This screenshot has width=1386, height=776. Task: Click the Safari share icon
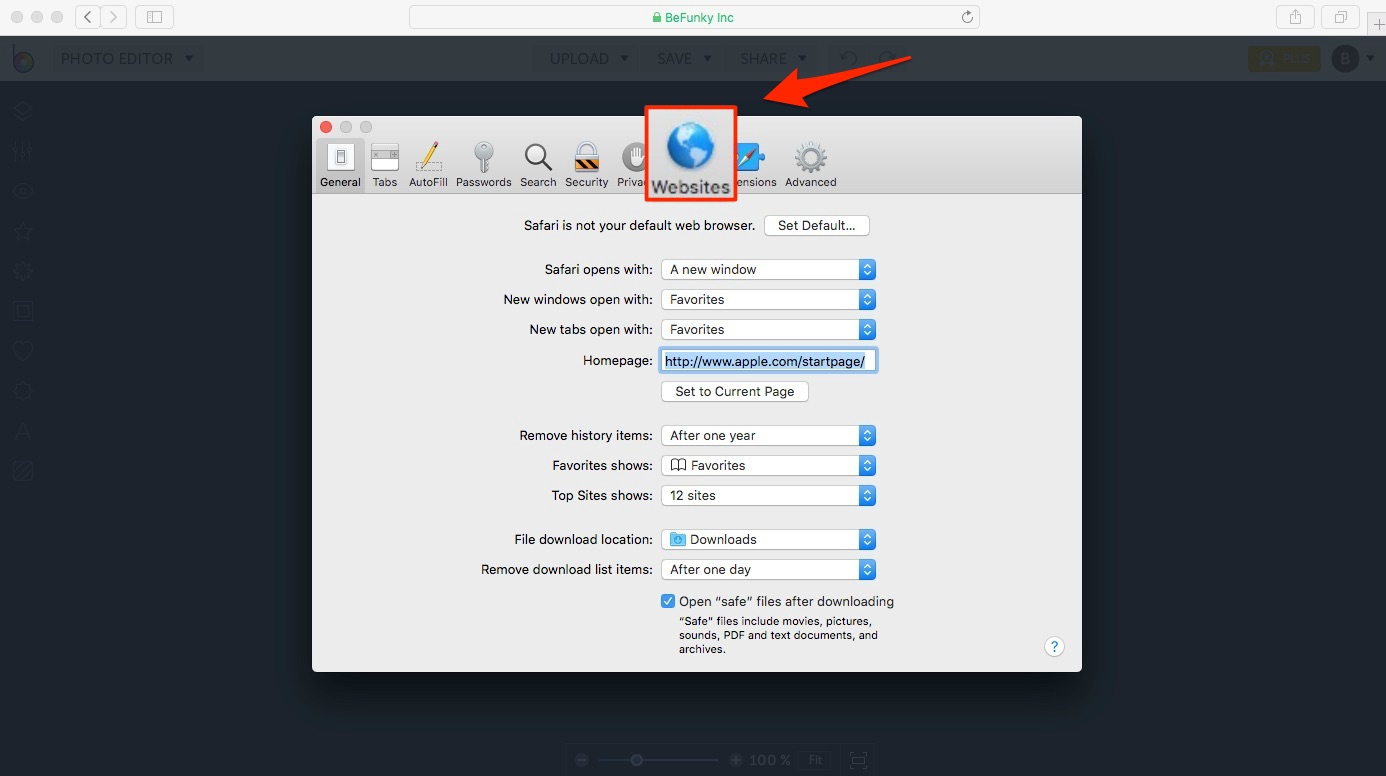click(1296, 17)
